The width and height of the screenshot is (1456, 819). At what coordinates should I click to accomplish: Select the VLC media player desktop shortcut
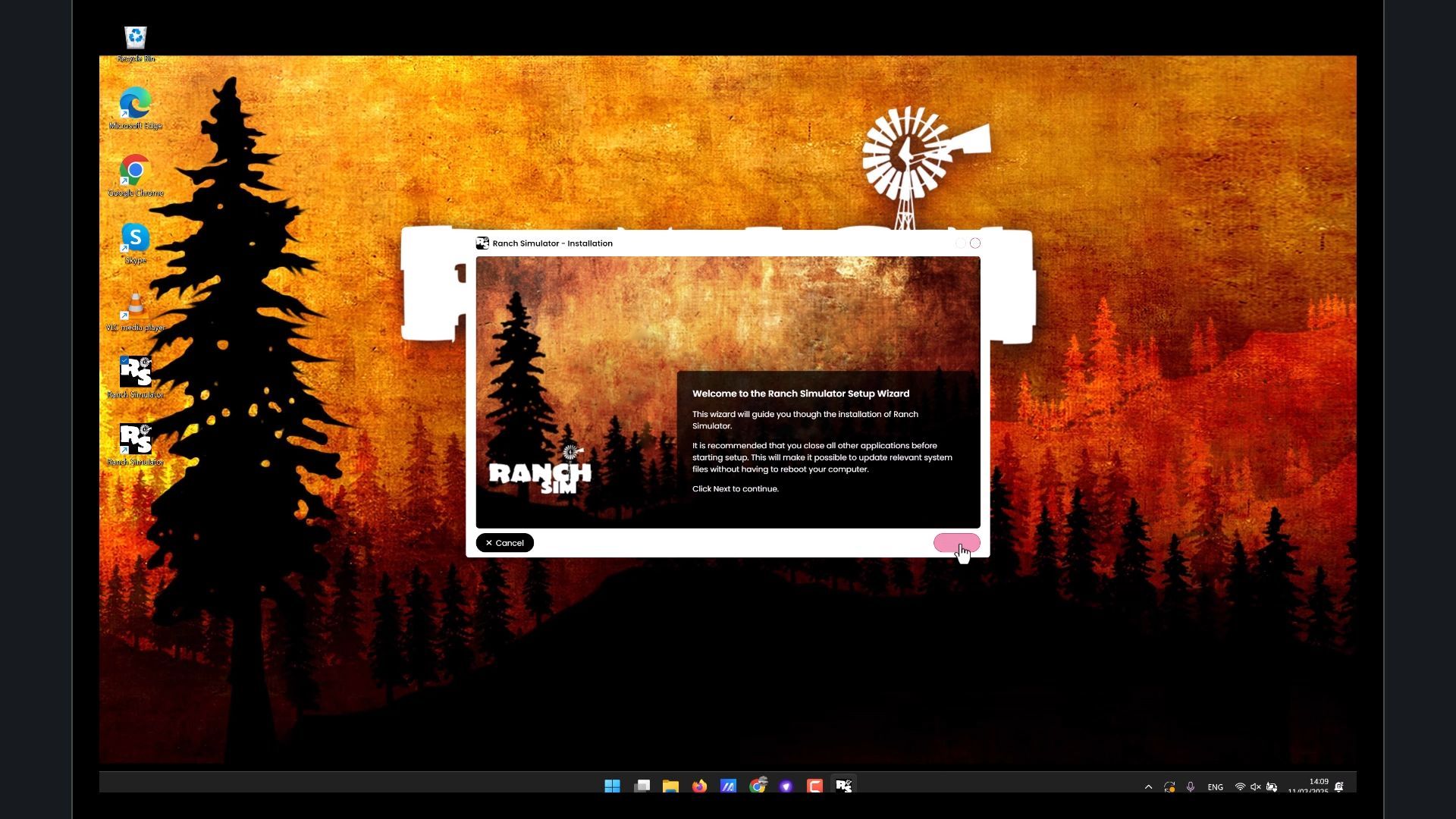click(136, 311)
